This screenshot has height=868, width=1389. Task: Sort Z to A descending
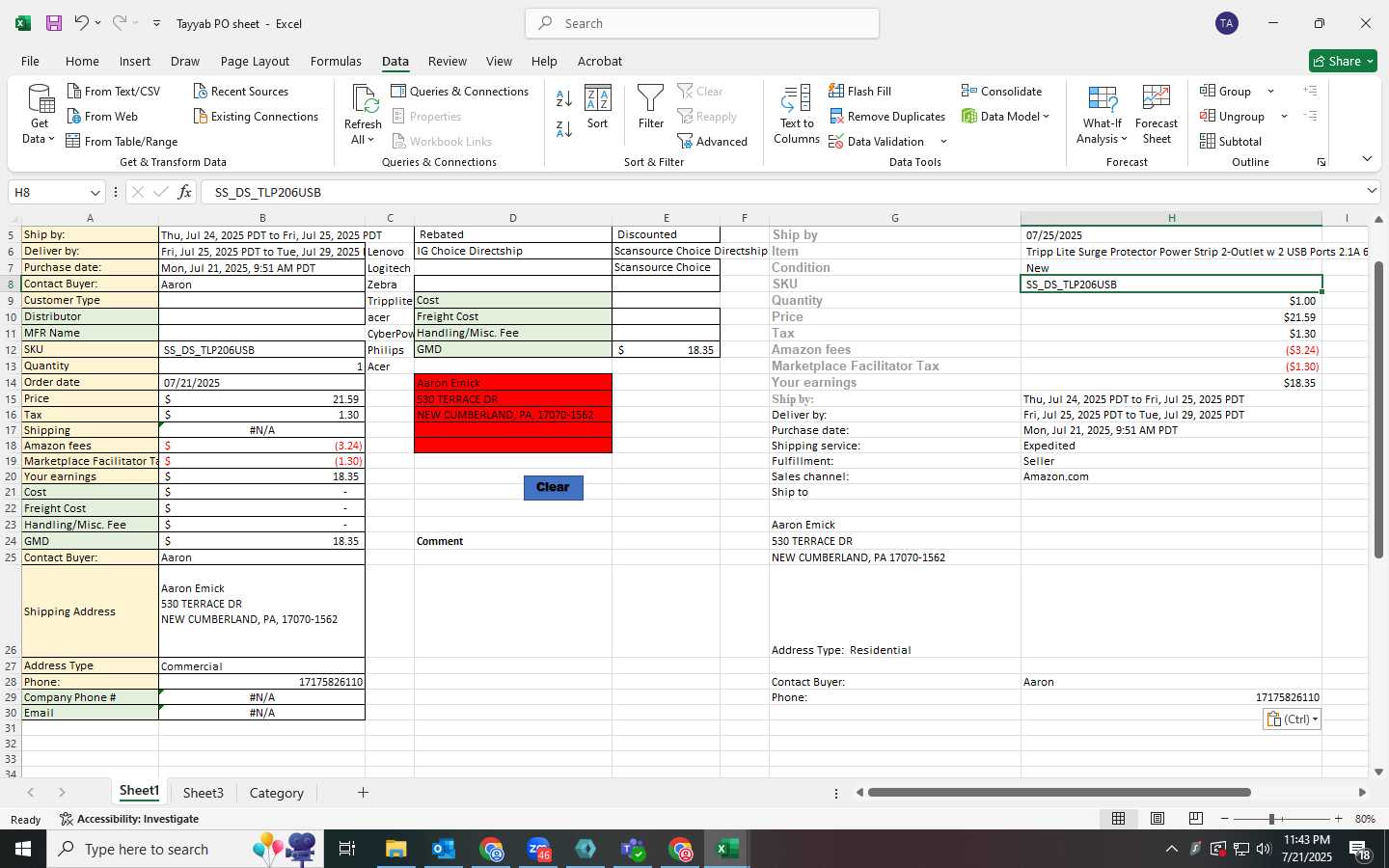coord(564,128)
